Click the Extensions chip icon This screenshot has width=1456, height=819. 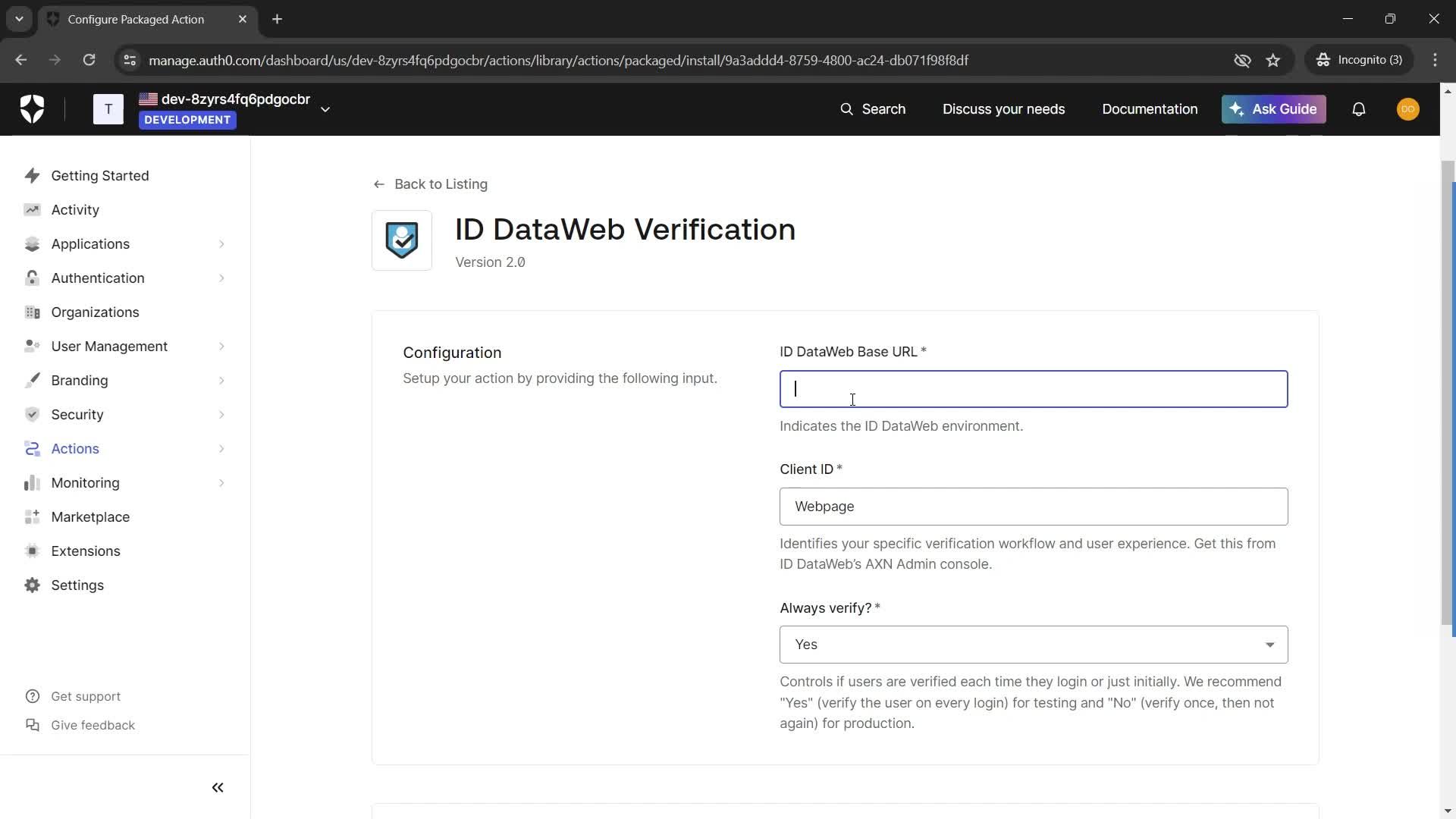(32, 551)
